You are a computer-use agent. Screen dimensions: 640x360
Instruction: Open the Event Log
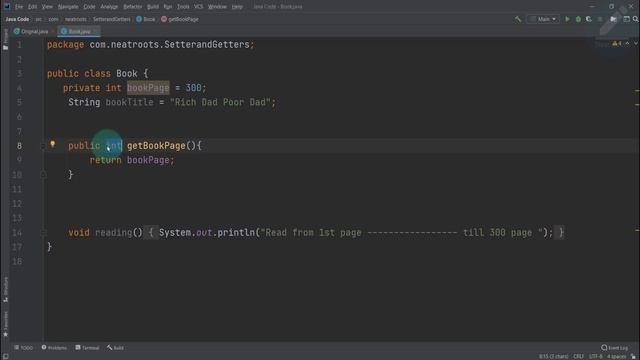[x=615, y=348]
